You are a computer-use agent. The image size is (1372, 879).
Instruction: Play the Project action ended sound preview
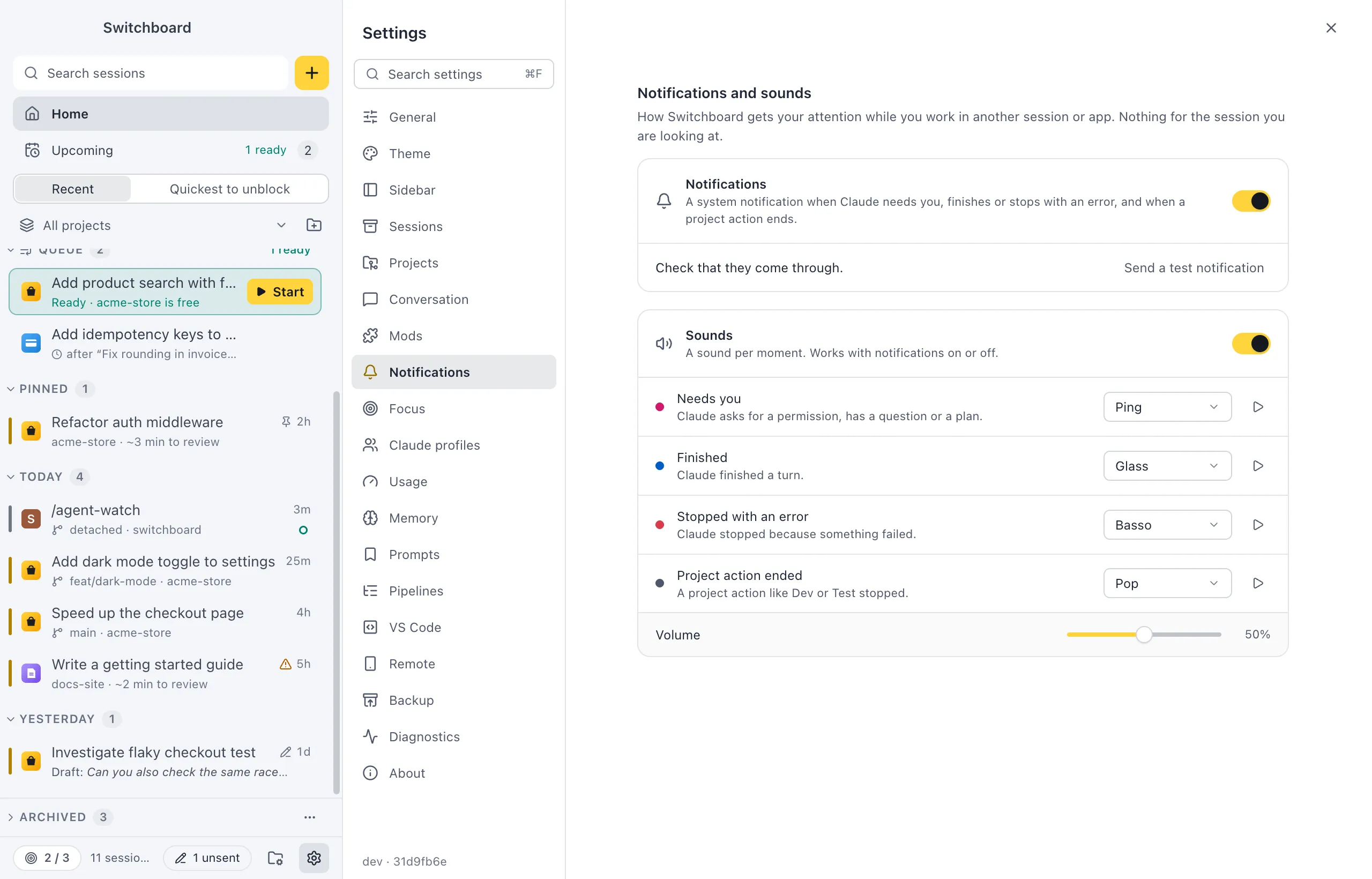pos(1258,583)
